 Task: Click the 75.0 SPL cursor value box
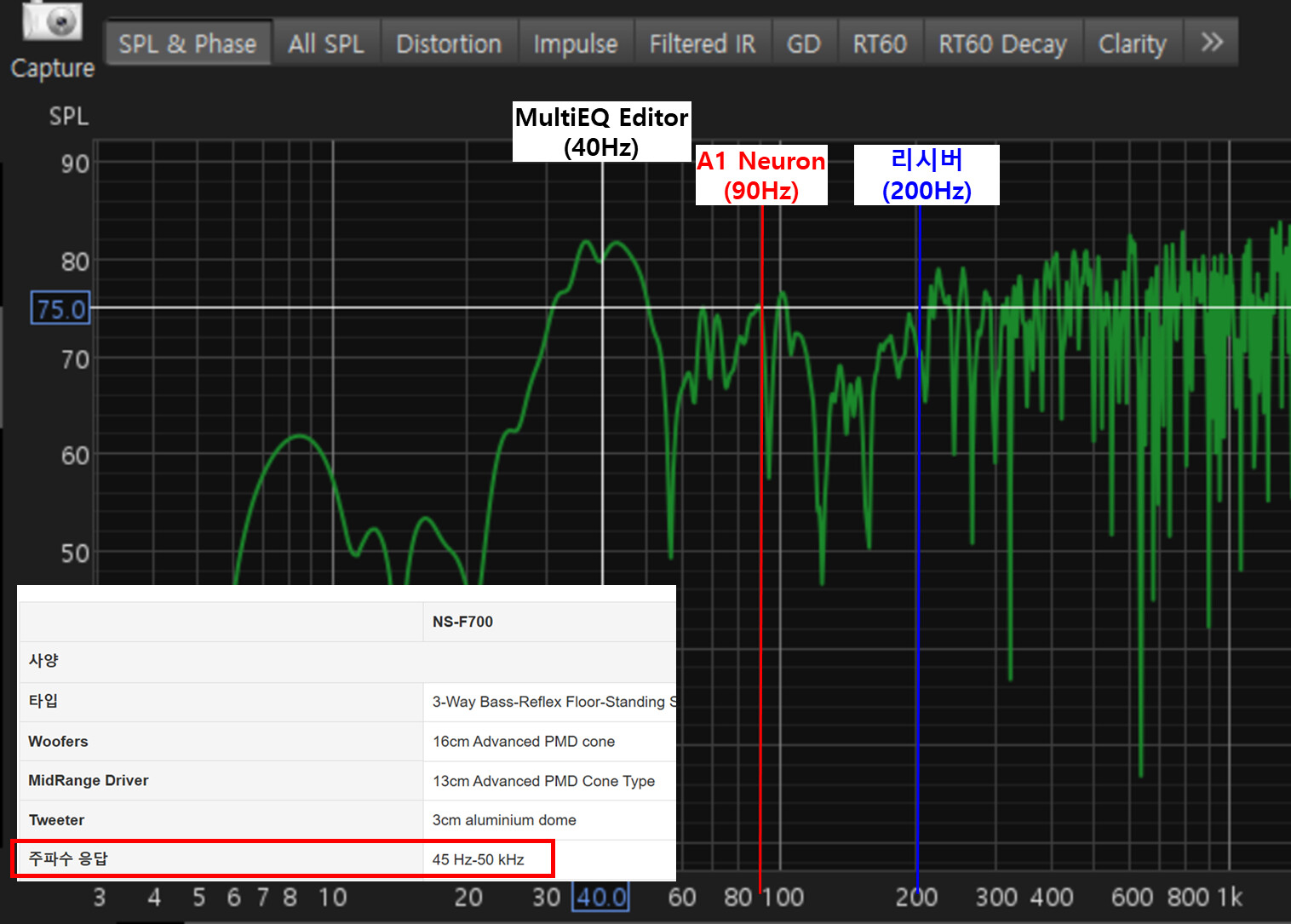(60, 308)
